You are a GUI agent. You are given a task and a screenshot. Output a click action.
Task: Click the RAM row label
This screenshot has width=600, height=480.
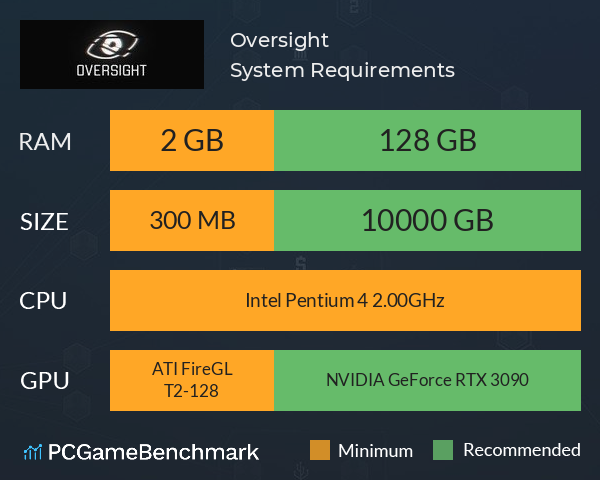[x=45, y=142]
